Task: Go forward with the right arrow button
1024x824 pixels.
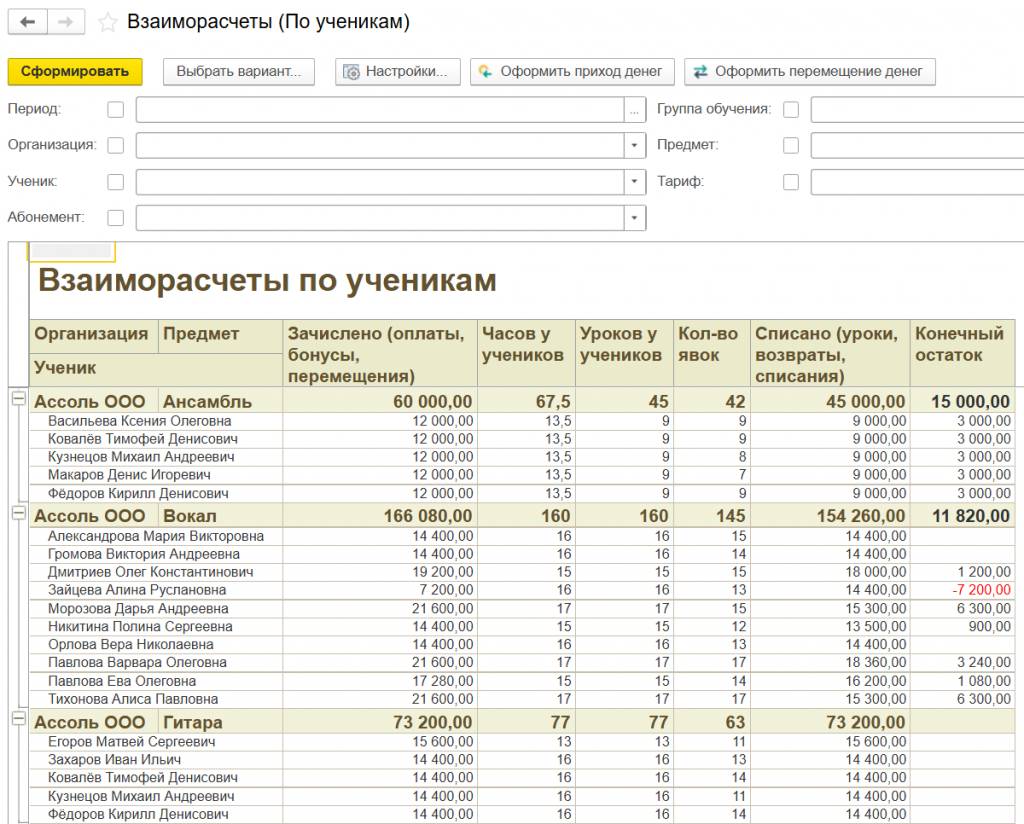Action: coord(65,22)
